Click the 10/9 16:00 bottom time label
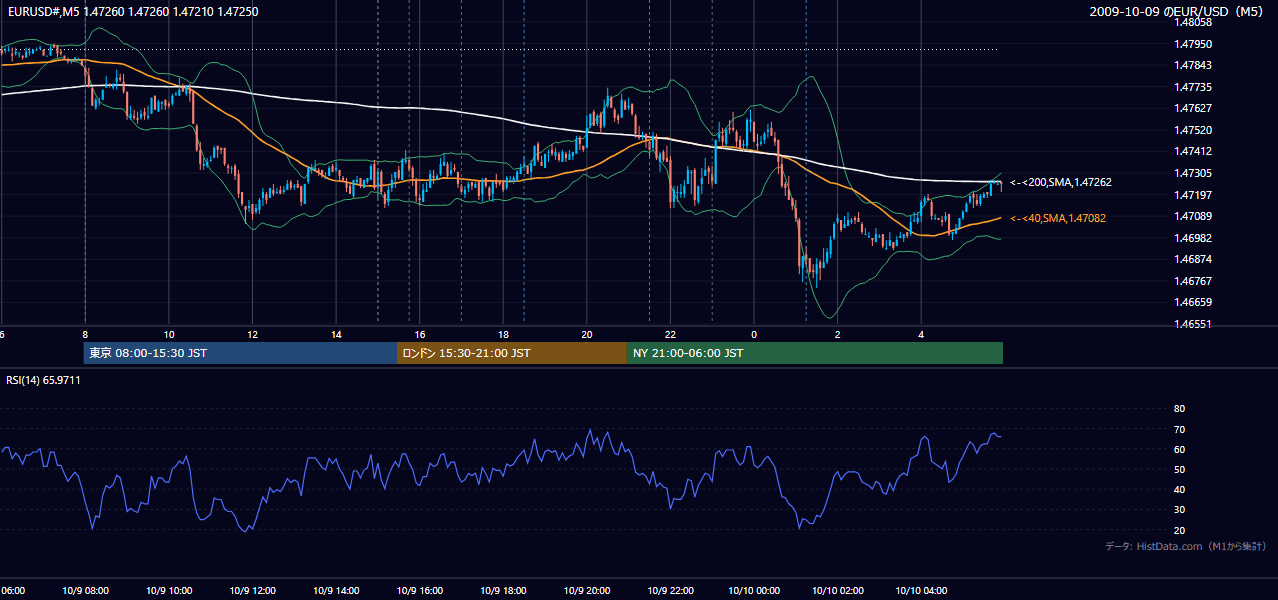The height and width of the screenshot is (600, 1278). point(420,591)
